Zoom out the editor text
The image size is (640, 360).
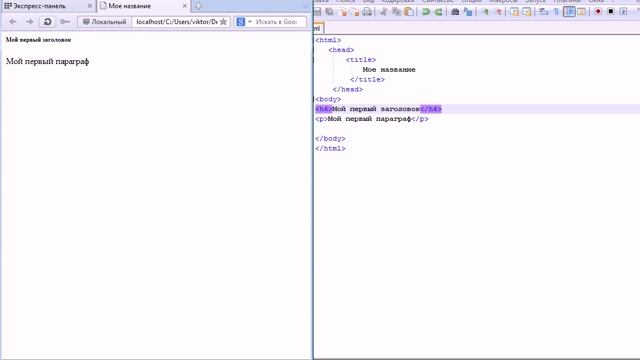pos(498,12)
